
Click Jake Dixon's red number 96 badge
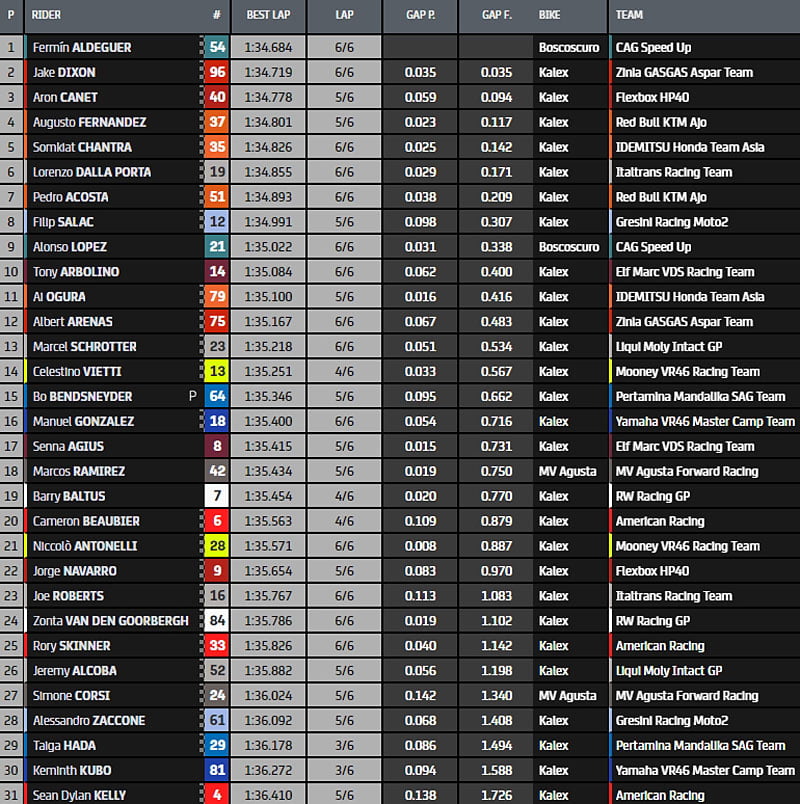click(x=217, y=72)
